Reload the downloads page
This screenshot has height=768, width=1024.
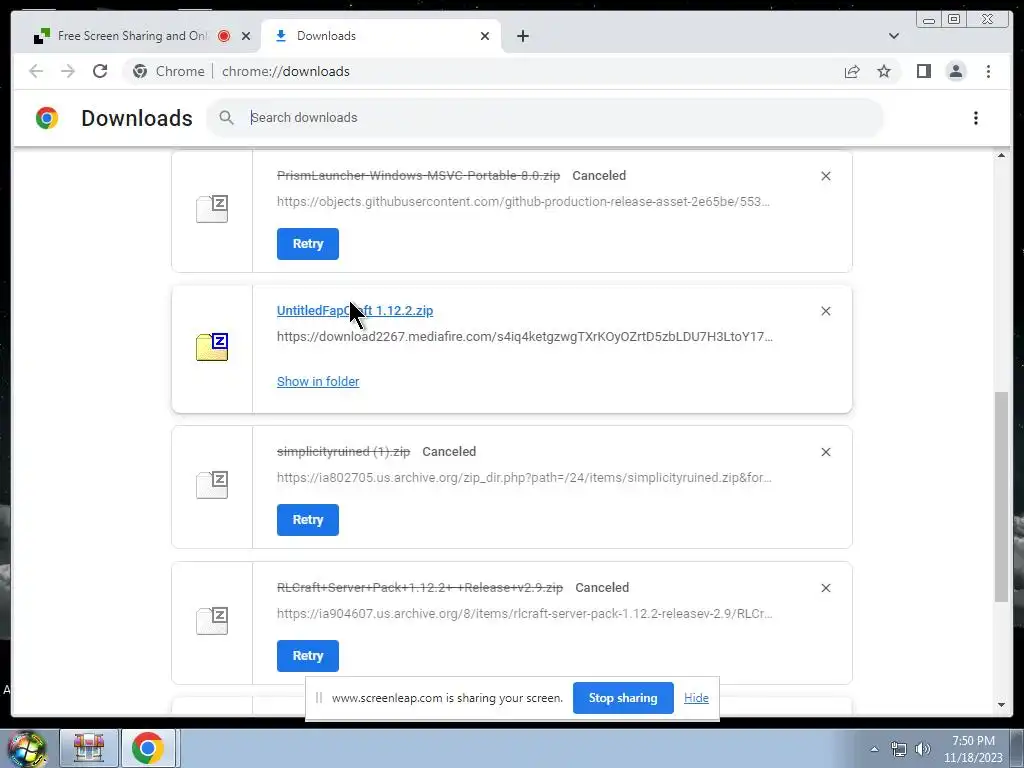click(x=100, y=71)
